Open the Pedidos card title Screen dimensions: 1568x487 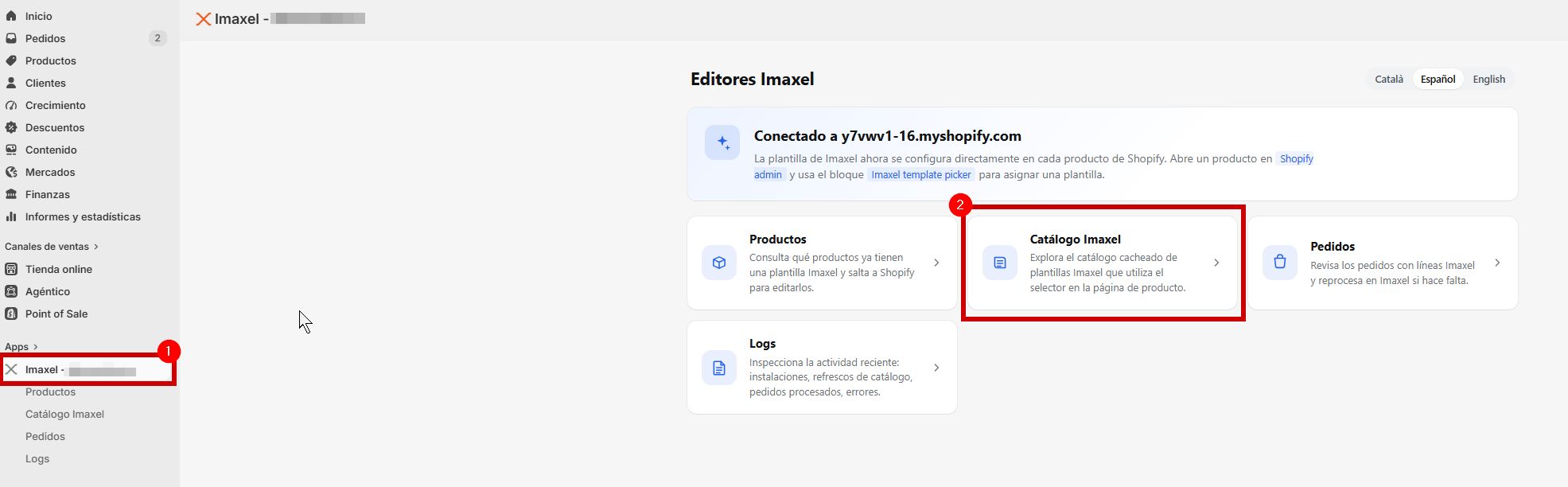pyautogui.click(x=1333, y=247)
